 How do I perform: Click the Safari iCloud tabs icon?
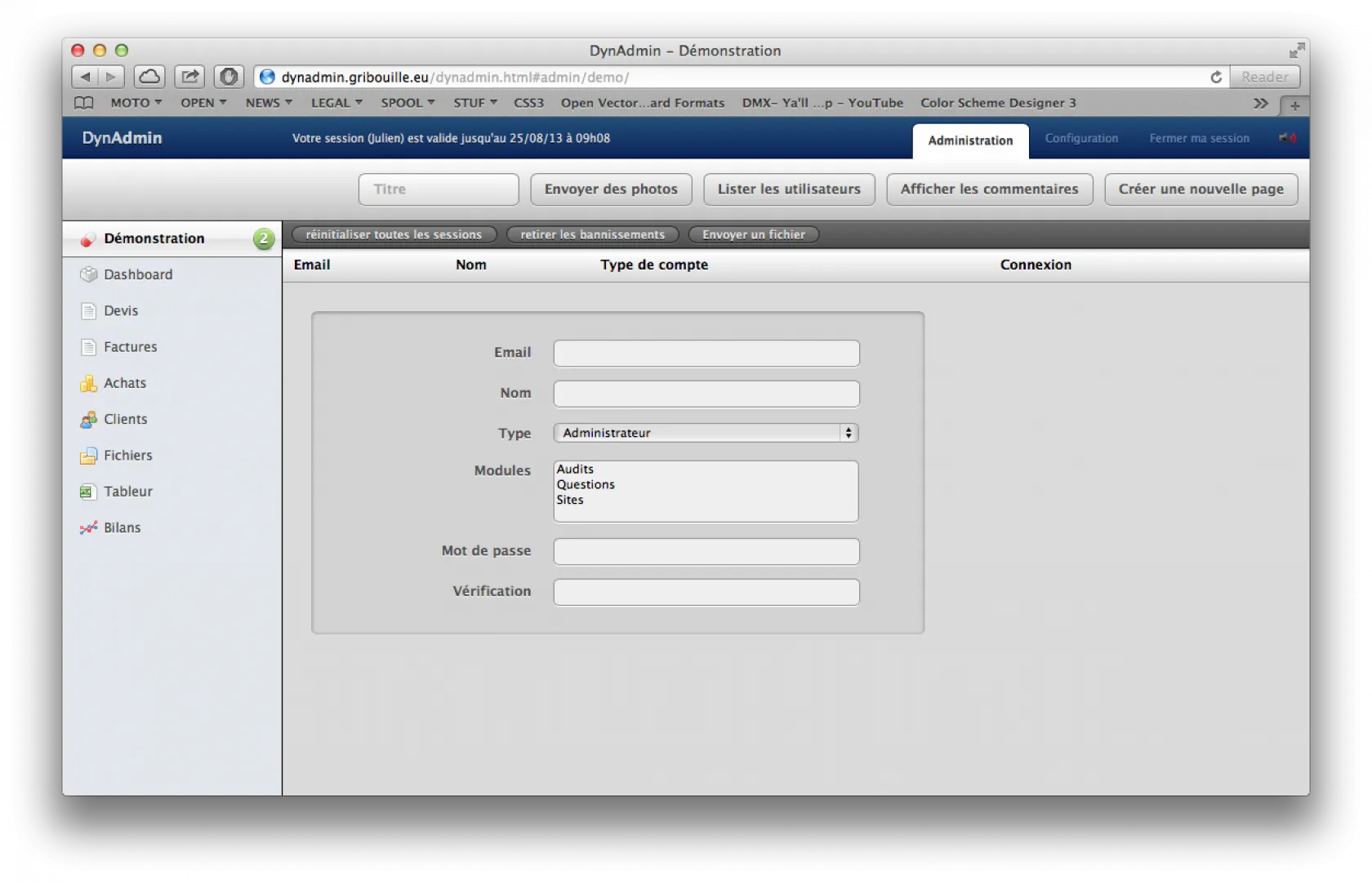click(149, 77)
